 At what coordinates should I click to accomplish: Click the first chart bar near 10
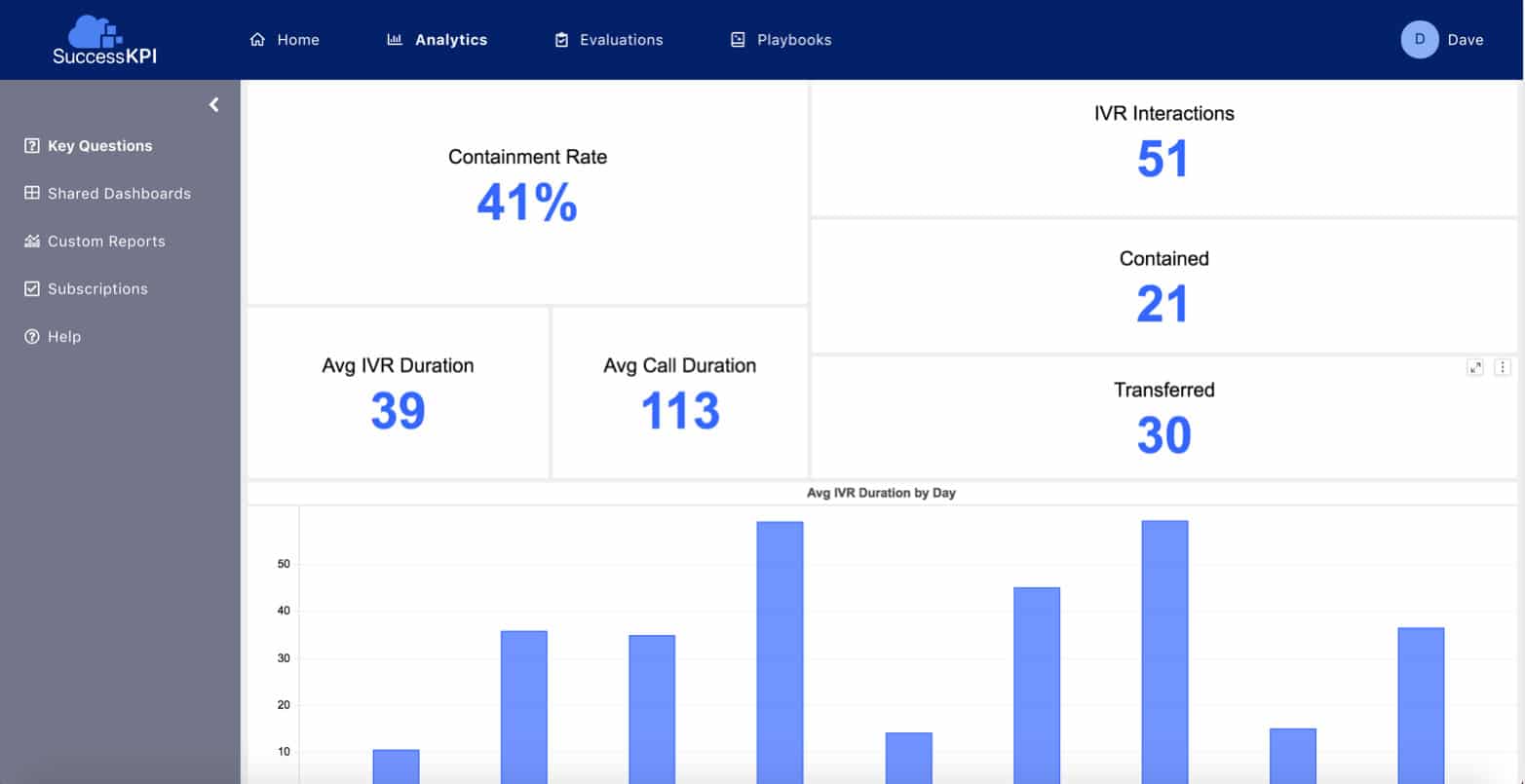click(x=396, y=766)
